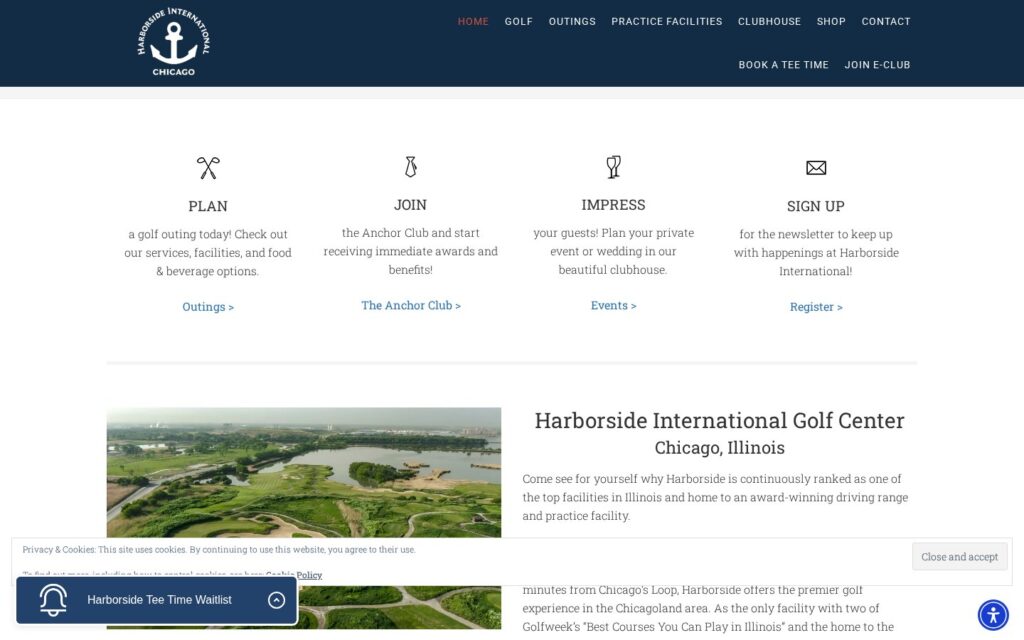Go to the Home menu item

[x=473, y=22]
